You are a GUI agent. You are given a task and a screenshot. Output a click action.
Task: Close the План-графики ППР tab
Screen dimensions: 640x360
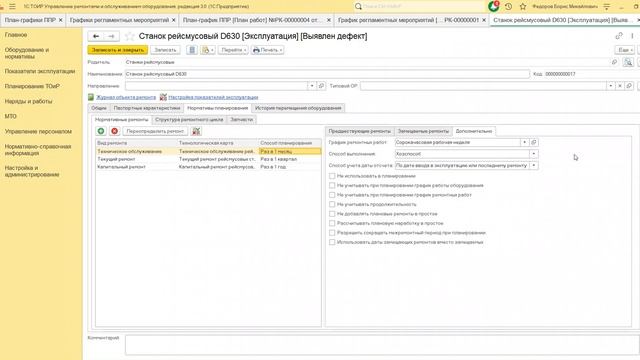tap(61, 20)
